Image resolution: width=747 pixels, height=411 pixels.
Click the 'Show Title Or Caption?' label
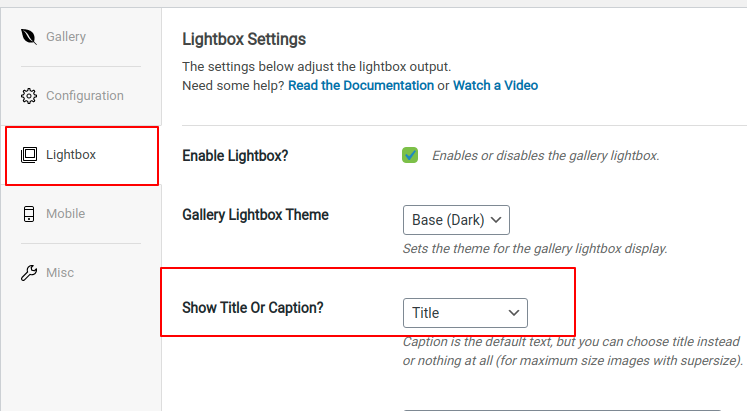253,308
